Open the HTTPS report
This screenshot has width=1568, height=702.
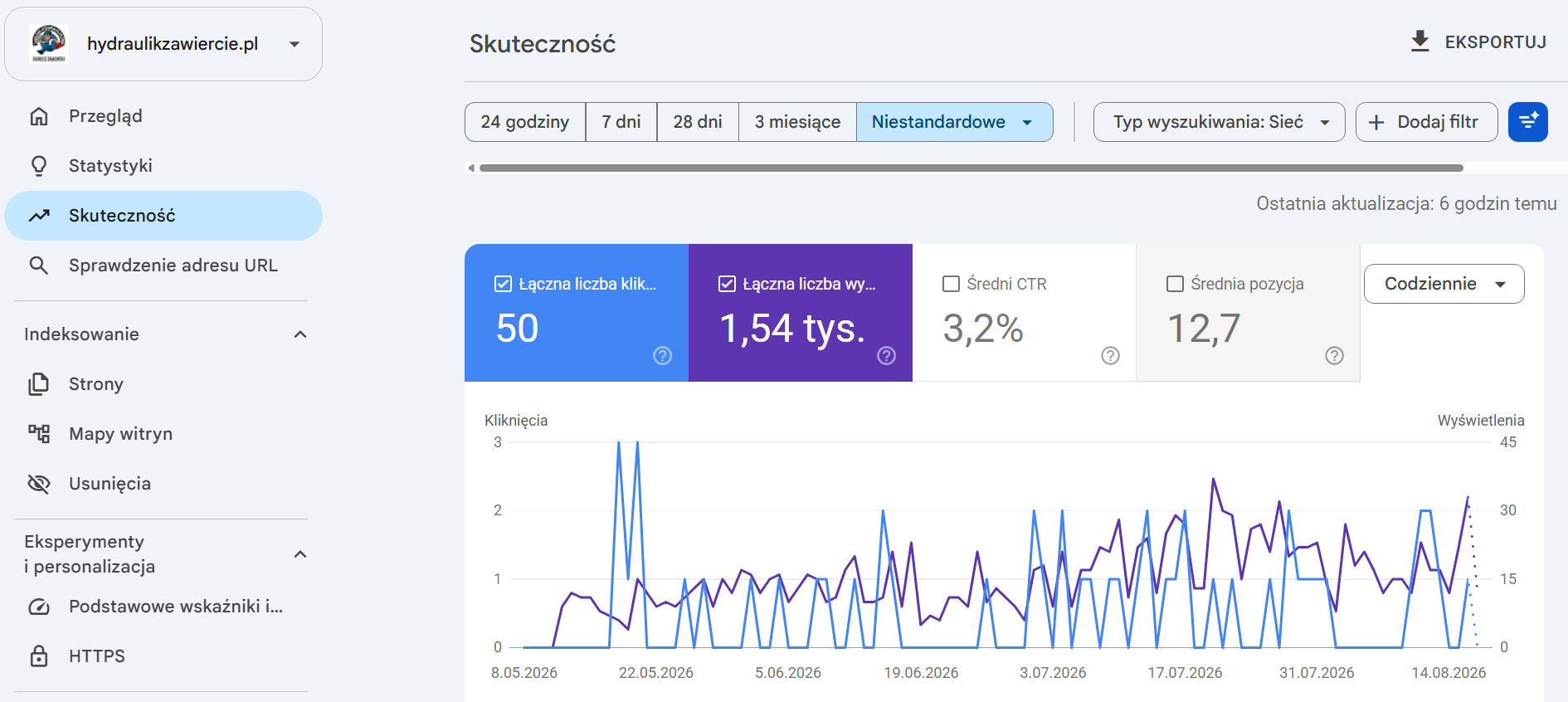pyautogui.click(x=163, y=656)
